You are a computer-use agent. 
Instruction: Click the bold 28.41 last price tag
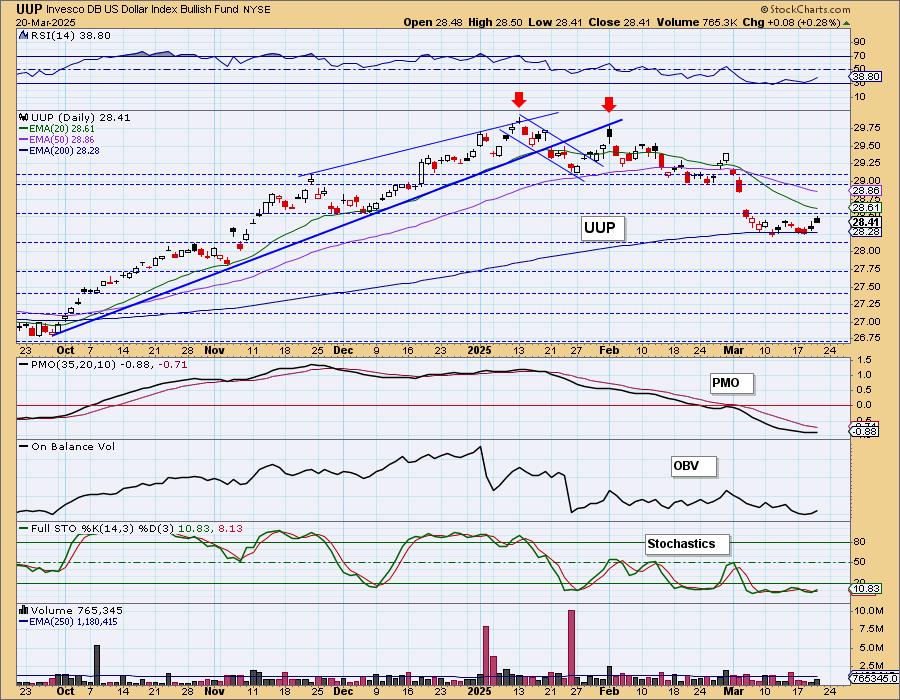pos(866,222)
